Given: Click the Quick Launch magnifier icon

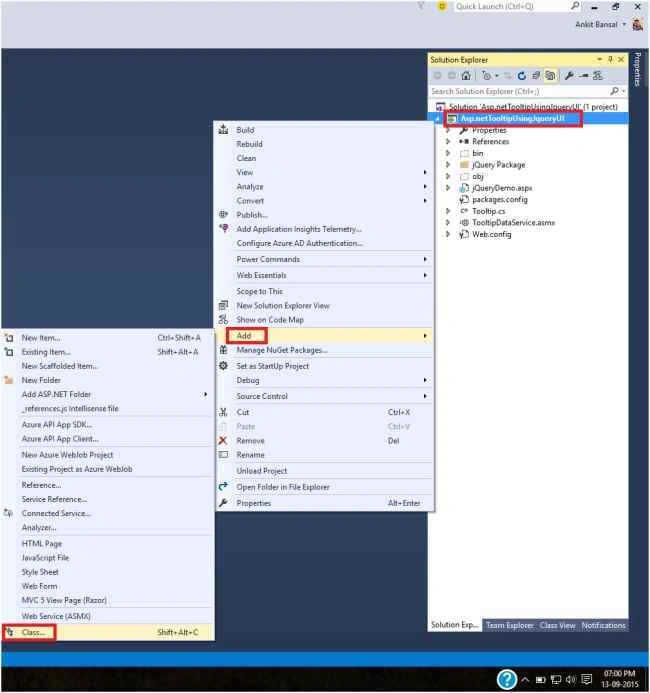Looking at the screenshot, I should 575,6.
